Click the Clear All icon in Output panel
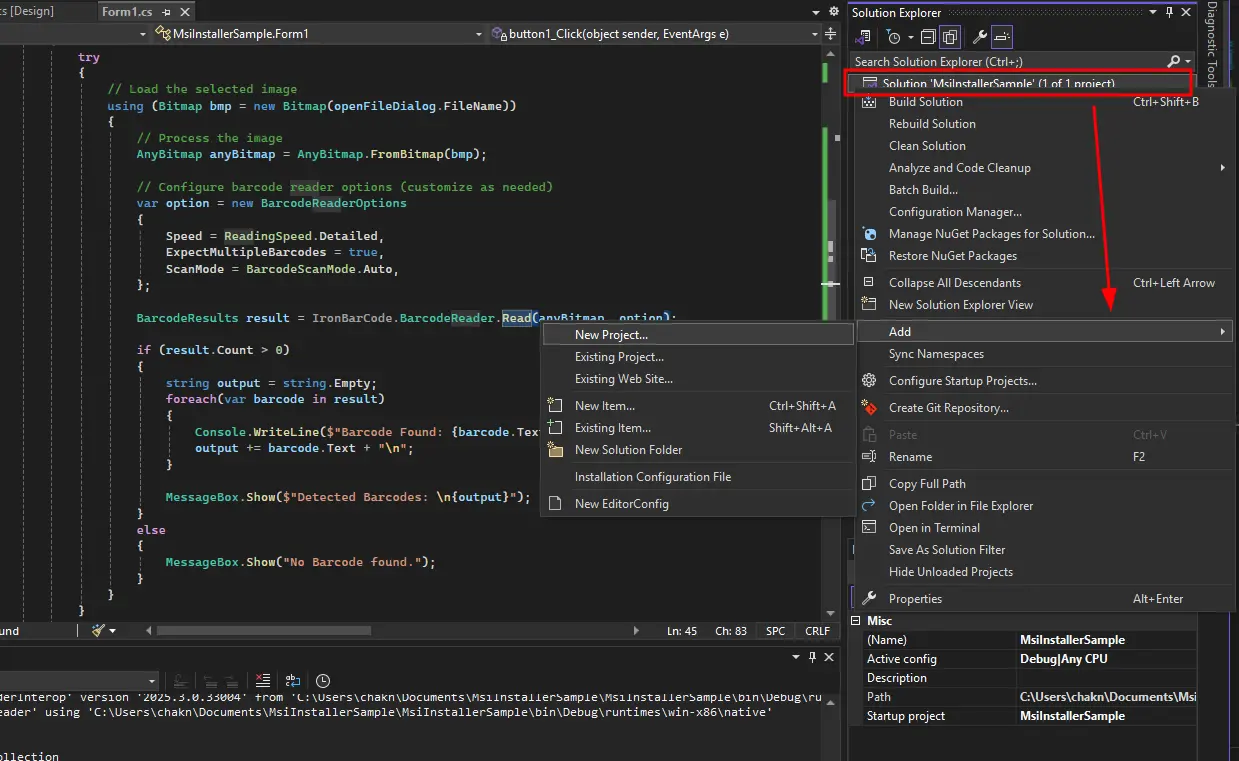 coord(262,680)
